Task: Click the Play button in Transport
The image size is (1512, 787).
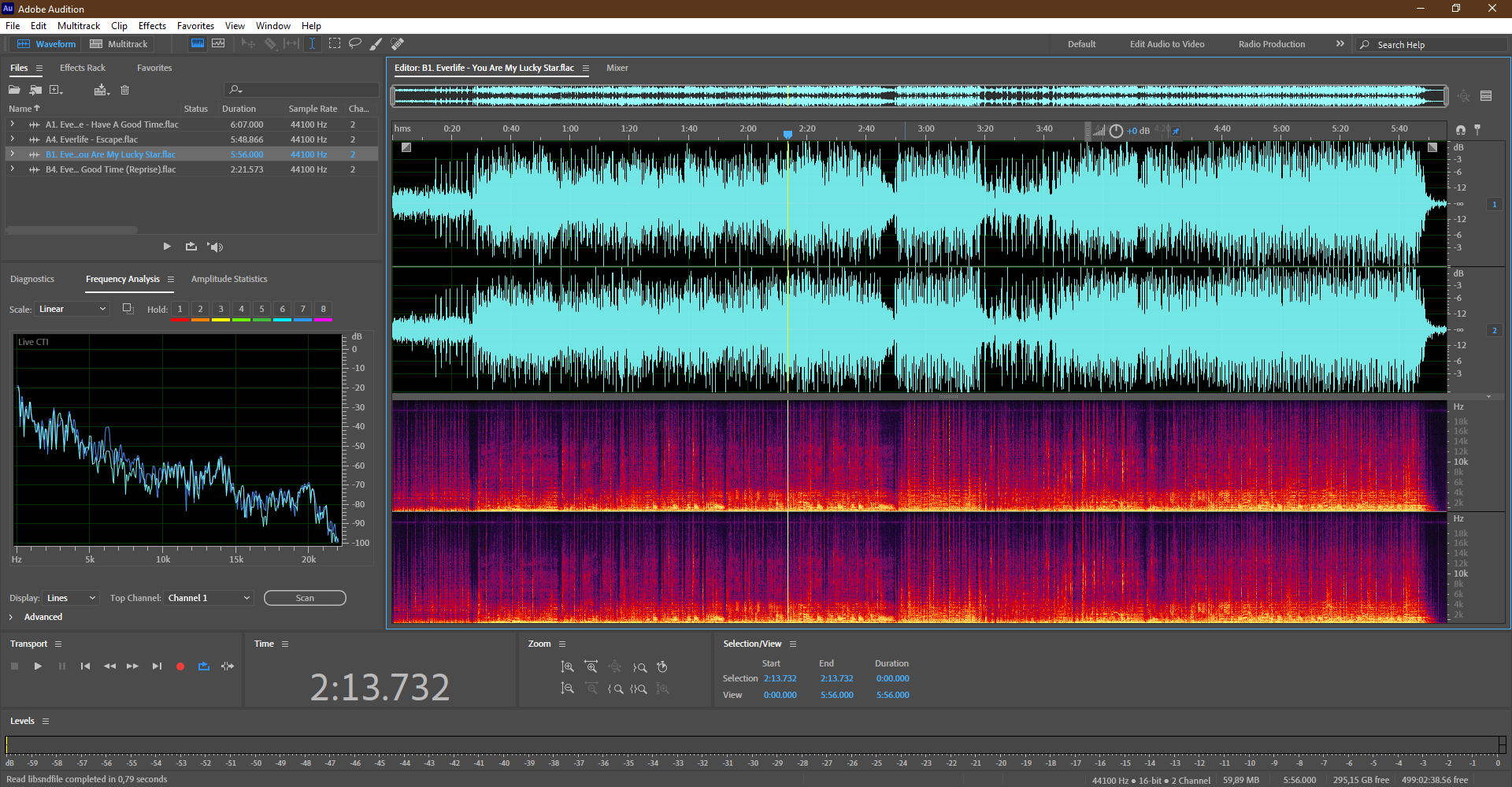Action: [x=38, y=666]
